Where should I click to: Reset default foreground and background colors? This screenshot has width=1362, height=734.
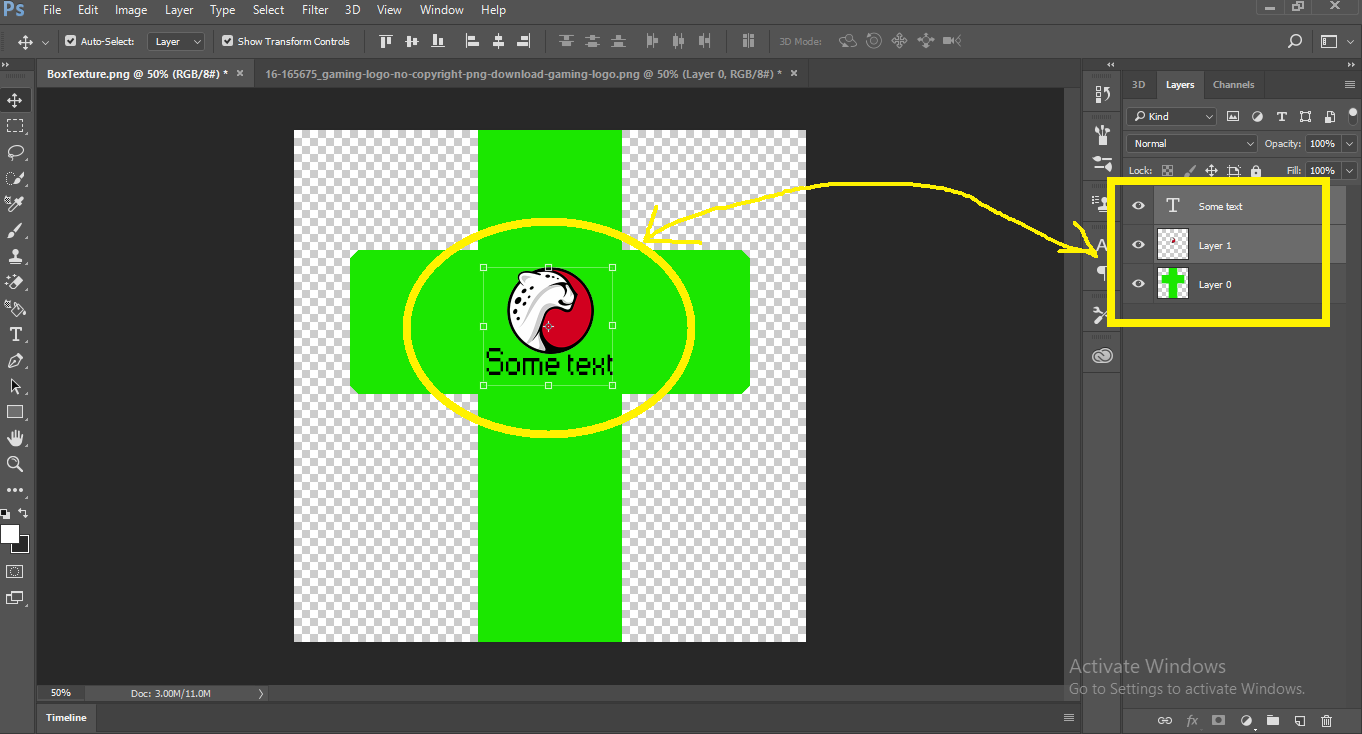coord(6,513)
